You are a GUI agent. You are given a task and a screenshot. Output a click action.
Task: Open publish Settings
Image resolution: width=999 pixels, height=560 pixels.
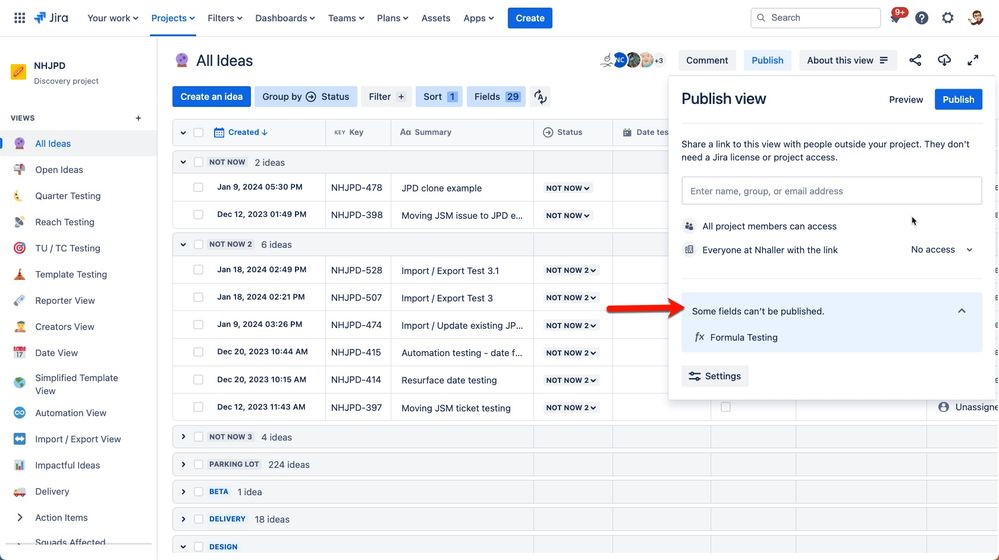tap(715, 376)
